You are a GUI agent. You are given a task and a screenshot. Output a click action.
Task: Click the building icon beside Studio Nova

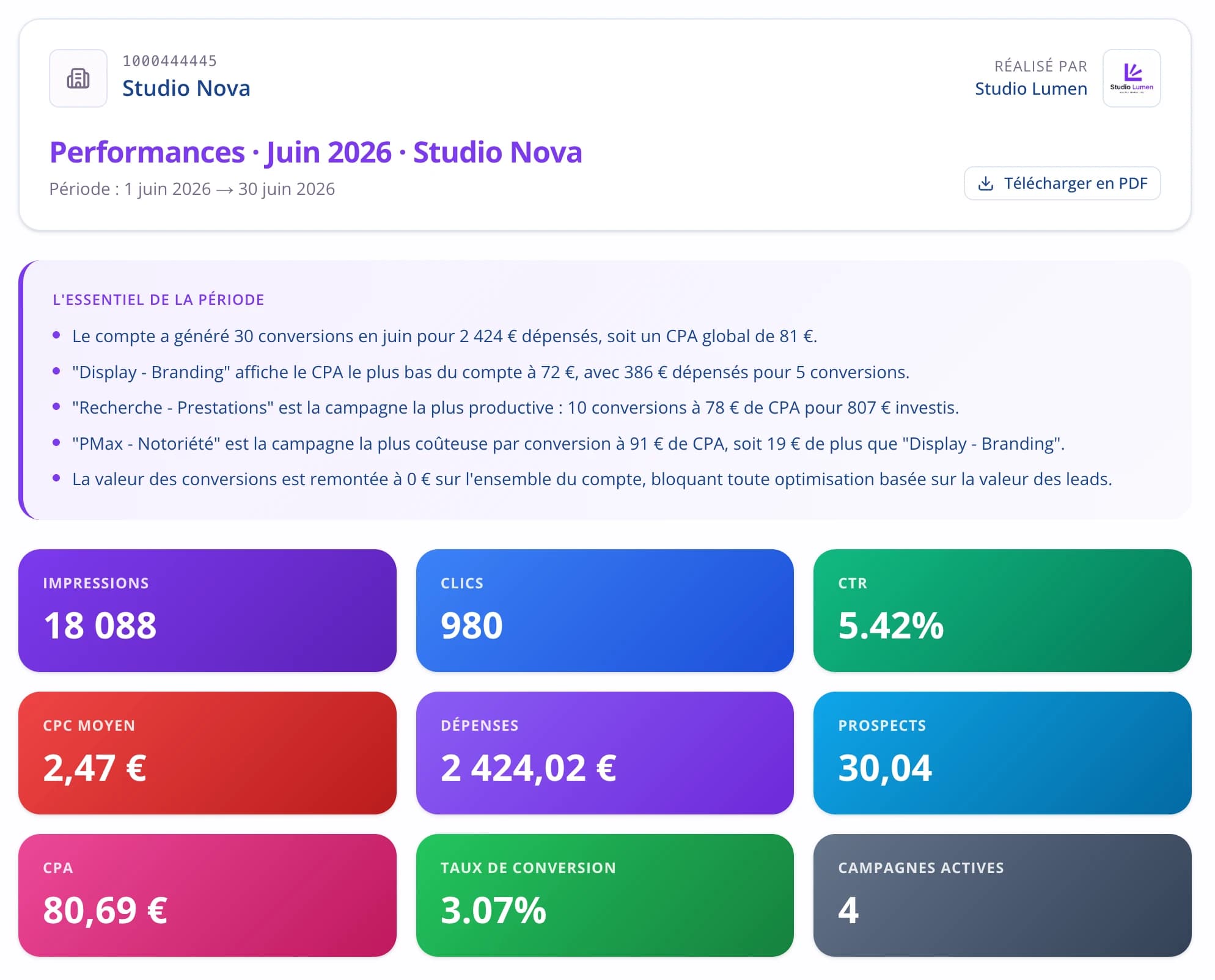[78, 78]
